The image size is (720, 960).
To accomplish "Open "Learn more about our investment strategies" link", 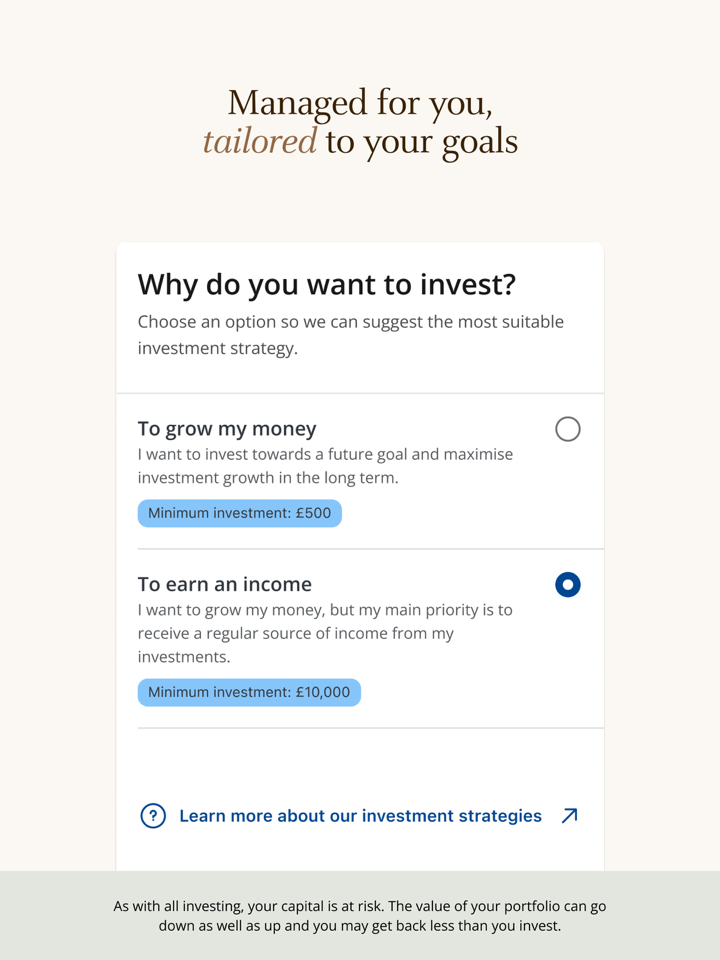I will click(360, 816).
